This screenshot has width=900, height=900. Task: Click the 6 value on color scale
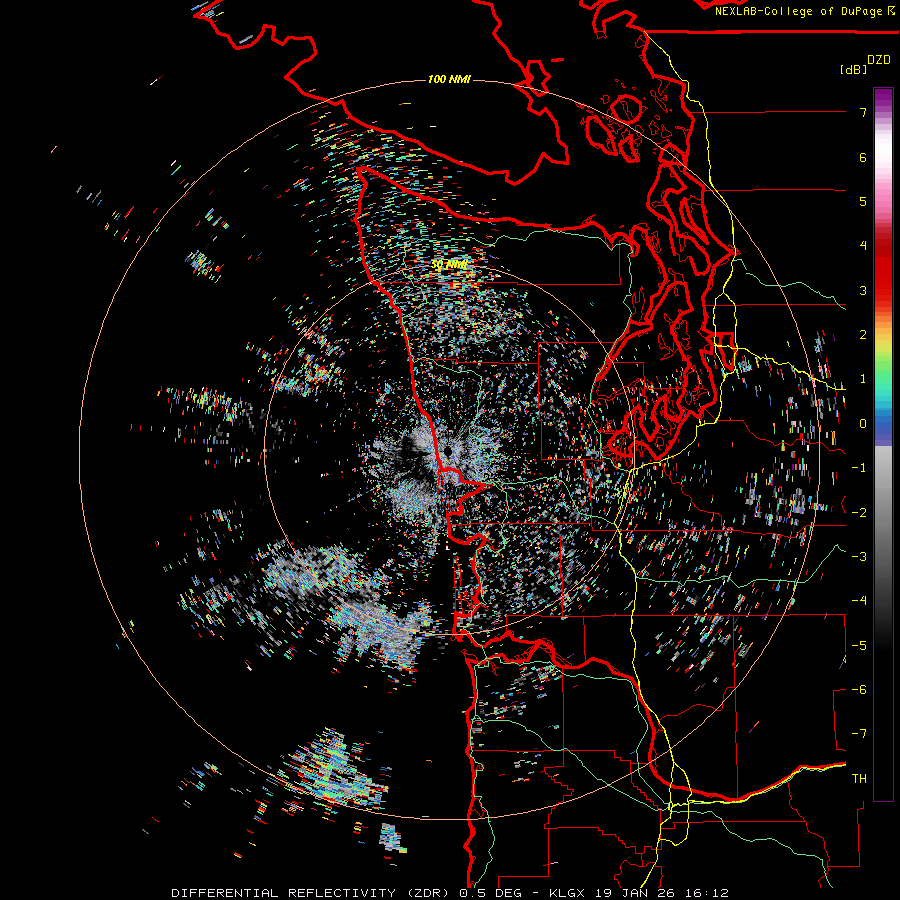pyautogui.click(x=863, y=157)
